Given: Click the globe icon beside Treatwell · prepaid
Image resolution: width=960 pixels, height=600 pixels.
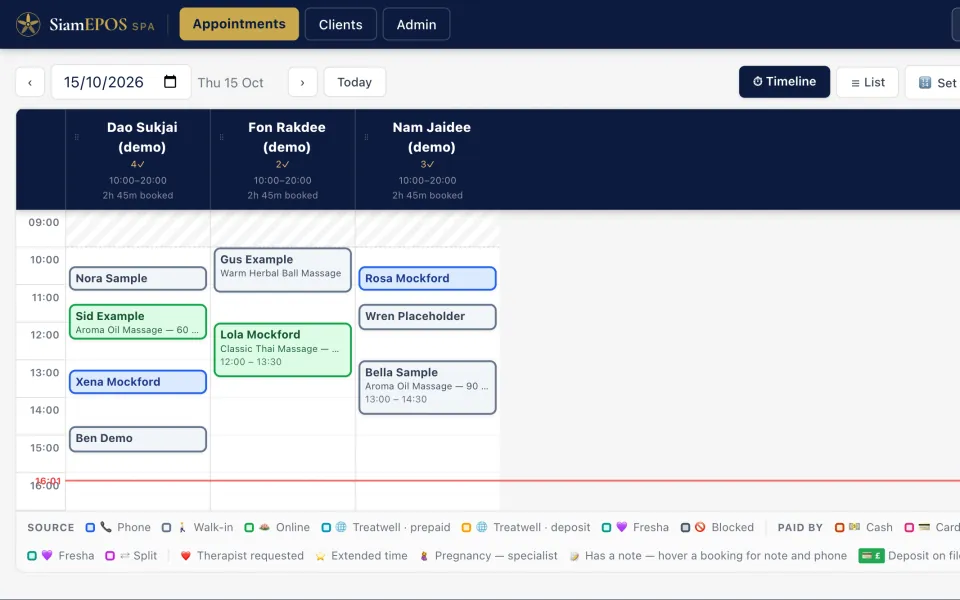Looking at the screenshot, I should pyautogui.click(x=341, y=527).
